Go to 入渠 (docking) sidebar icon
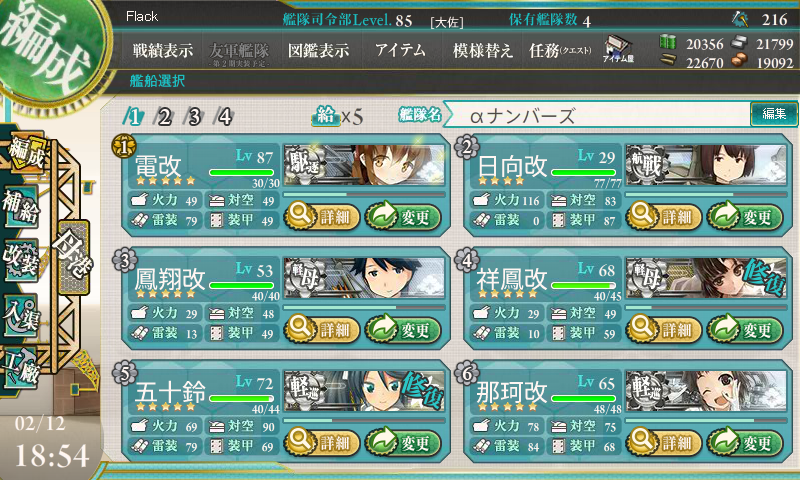800x480 pixels. tap(21, 315)
